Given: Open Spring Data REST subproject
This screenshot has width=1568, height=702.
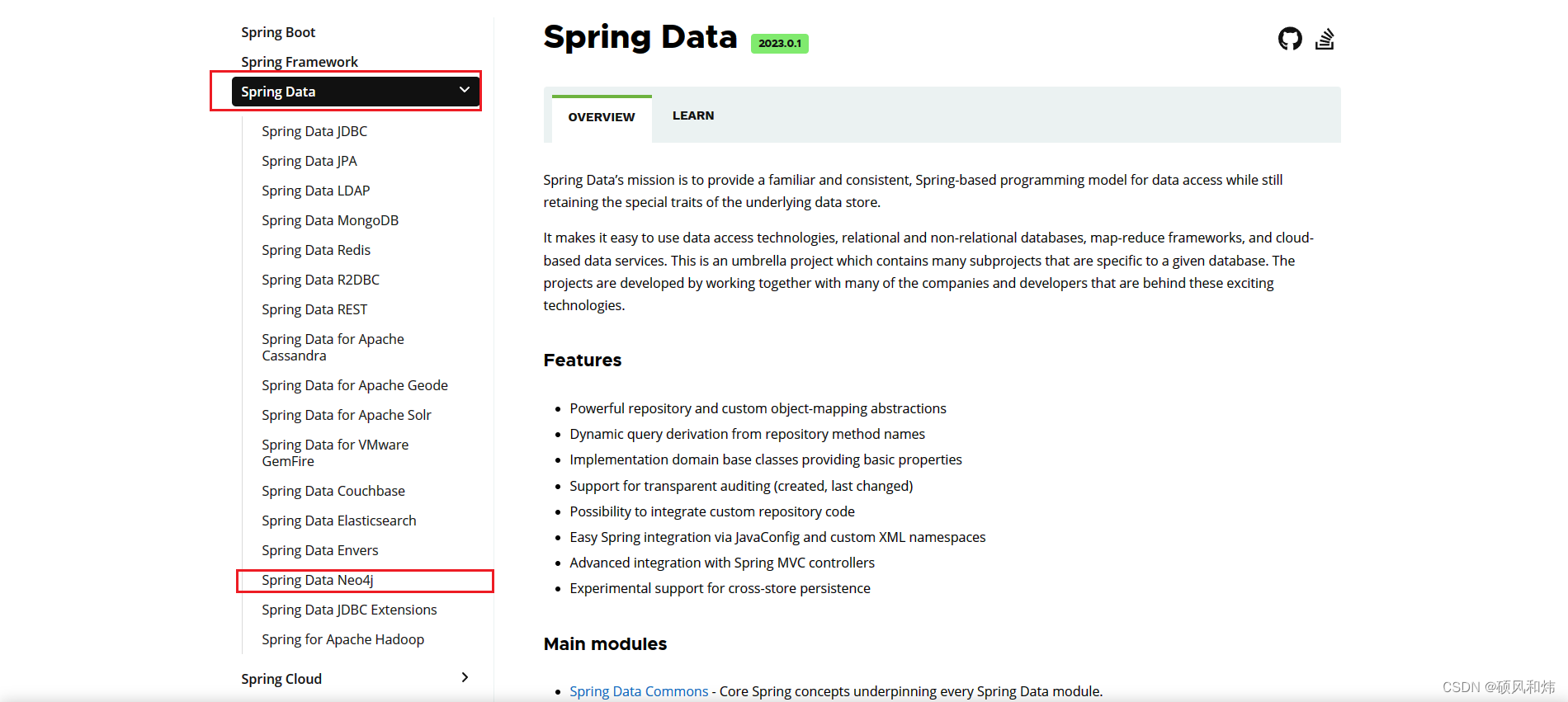Looking at the screenshot, I should [314, 309].
